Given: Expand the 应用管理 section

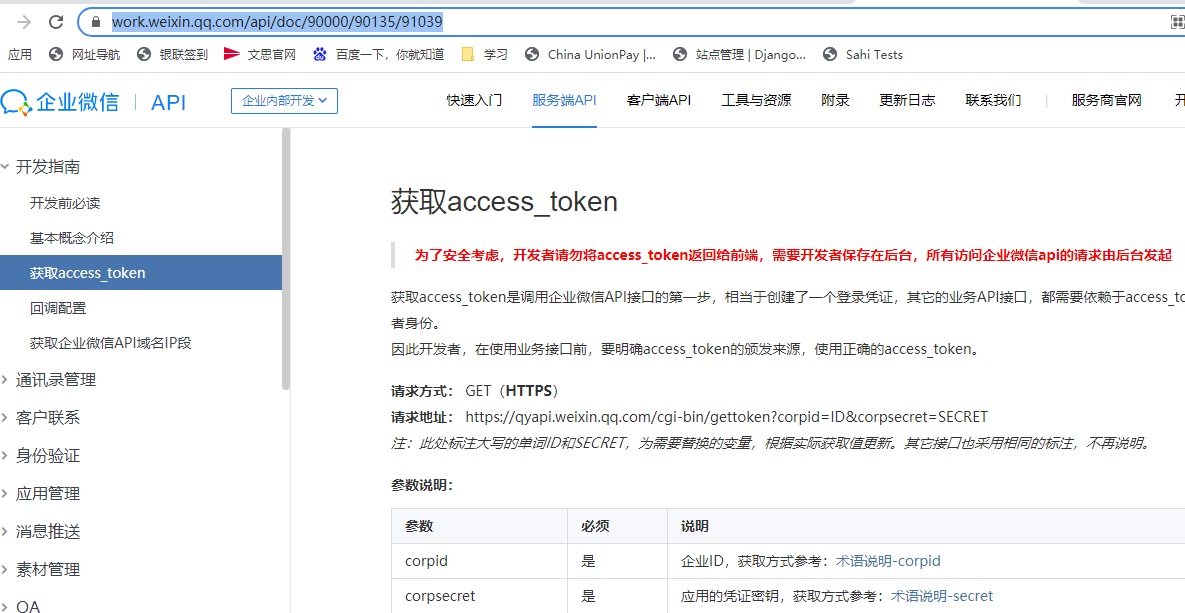Looking at the screenshot, I should pyautogui.click(x=41, y=494).
